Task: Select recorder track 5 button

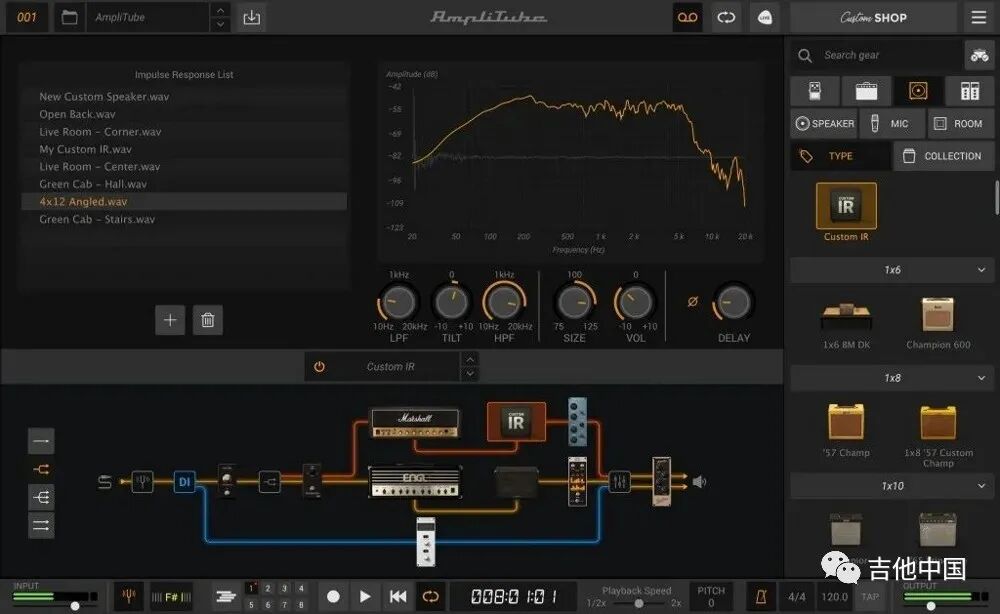Action: [251, 604]
